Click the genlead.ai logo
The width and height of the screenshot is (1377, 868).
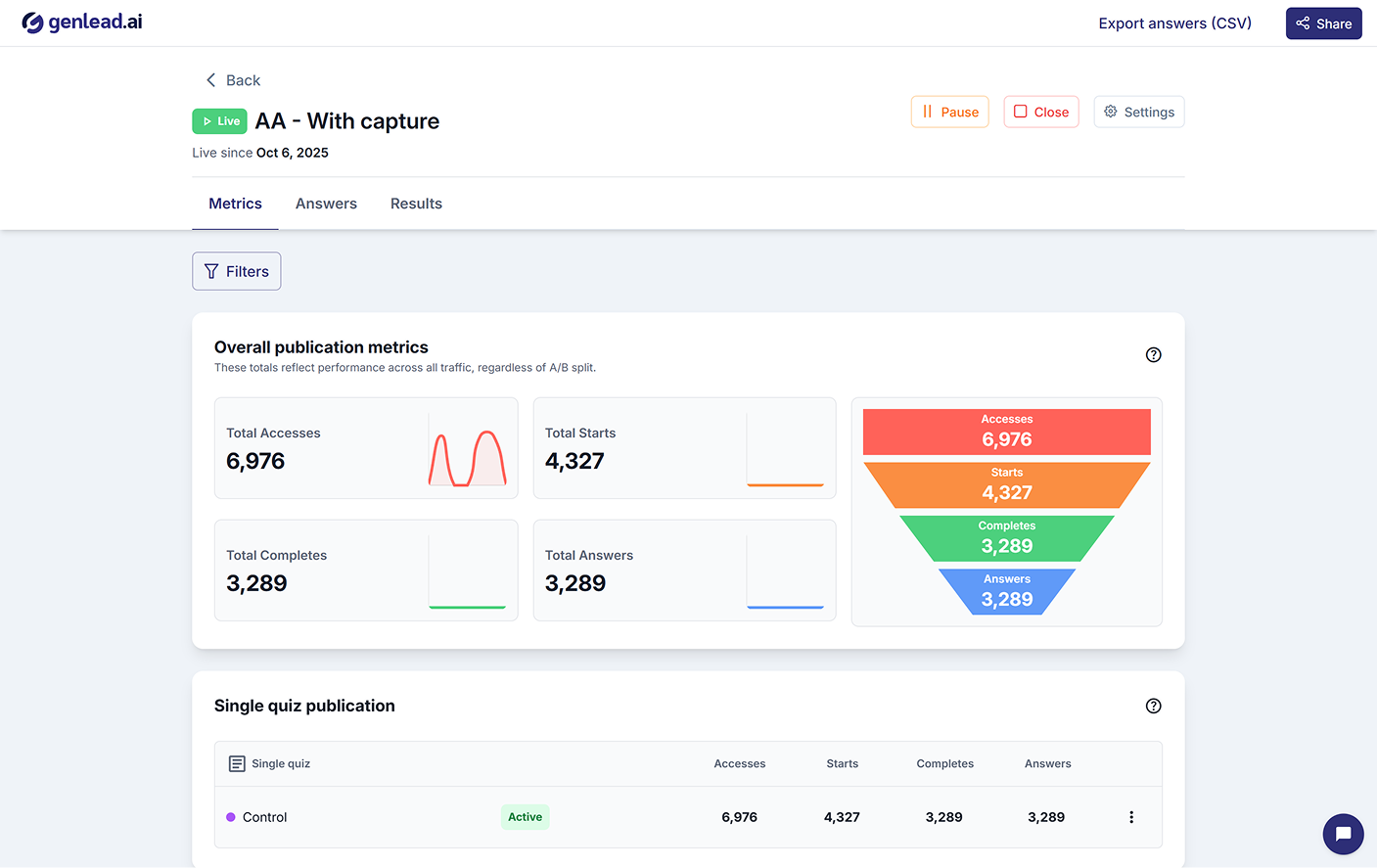(82, 21)
